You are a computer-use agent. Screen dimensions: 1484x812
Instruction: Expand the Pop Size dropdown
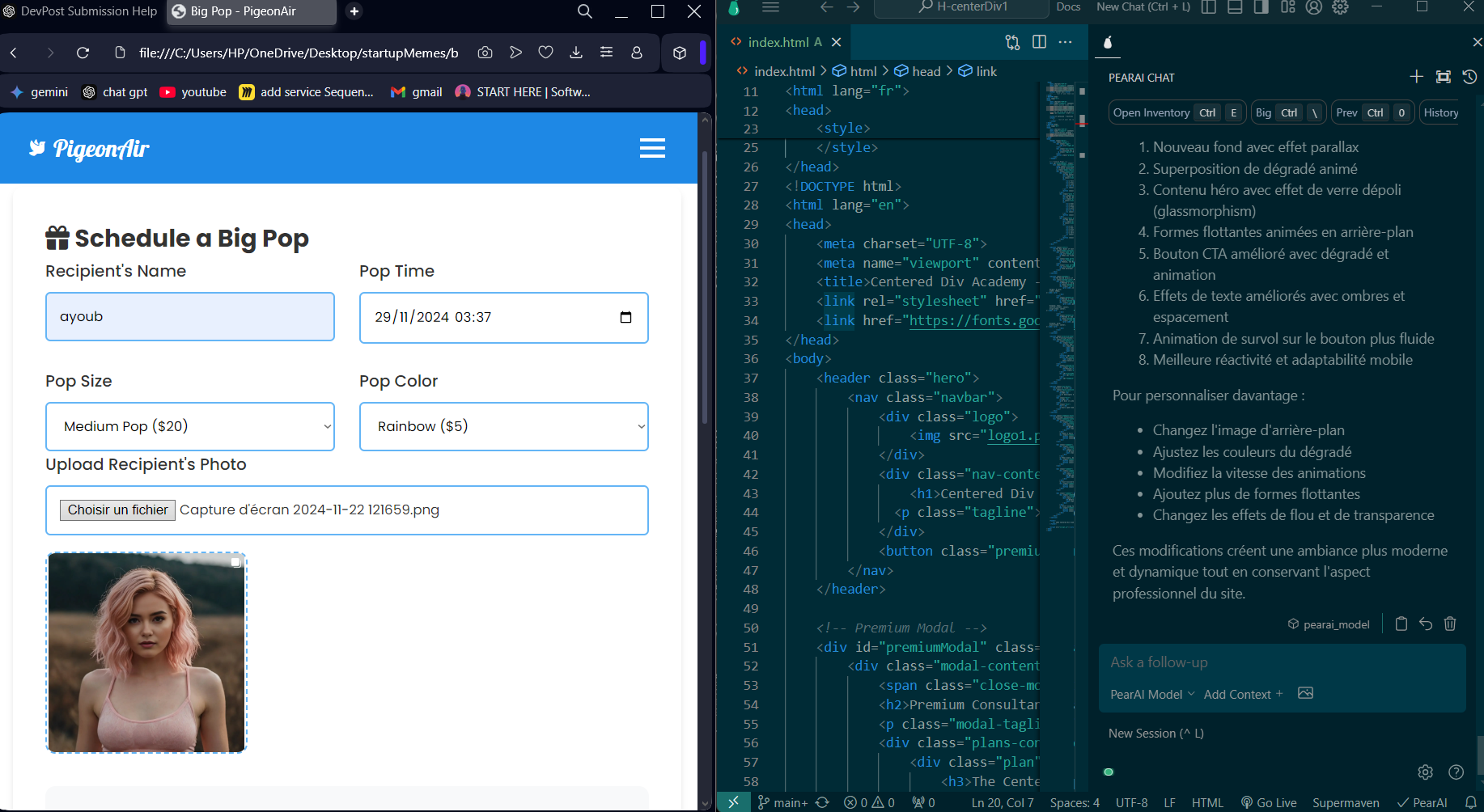pyautogui.click(x=190, y=426)
